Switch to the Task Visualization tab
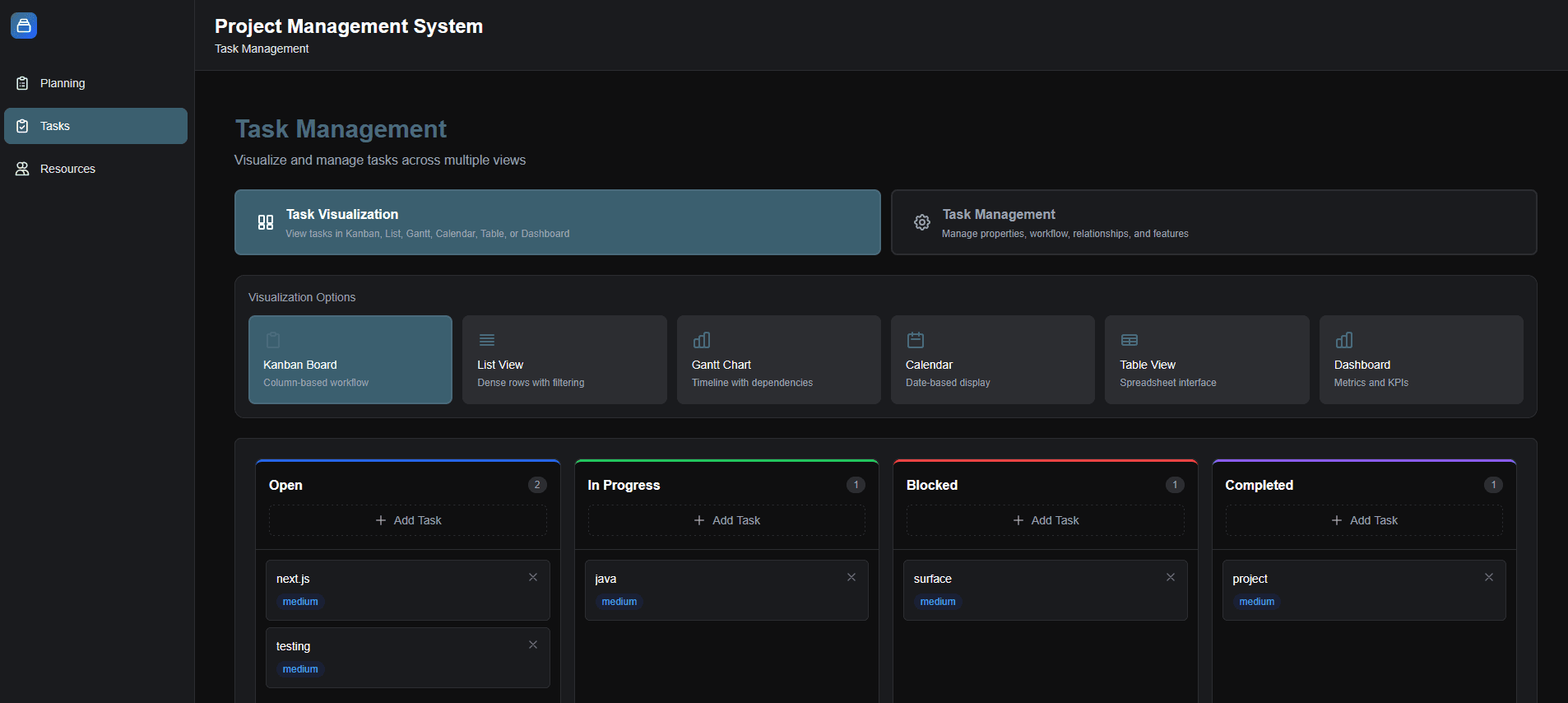This screenshot has height=703, width=1568. click(558, 222)
